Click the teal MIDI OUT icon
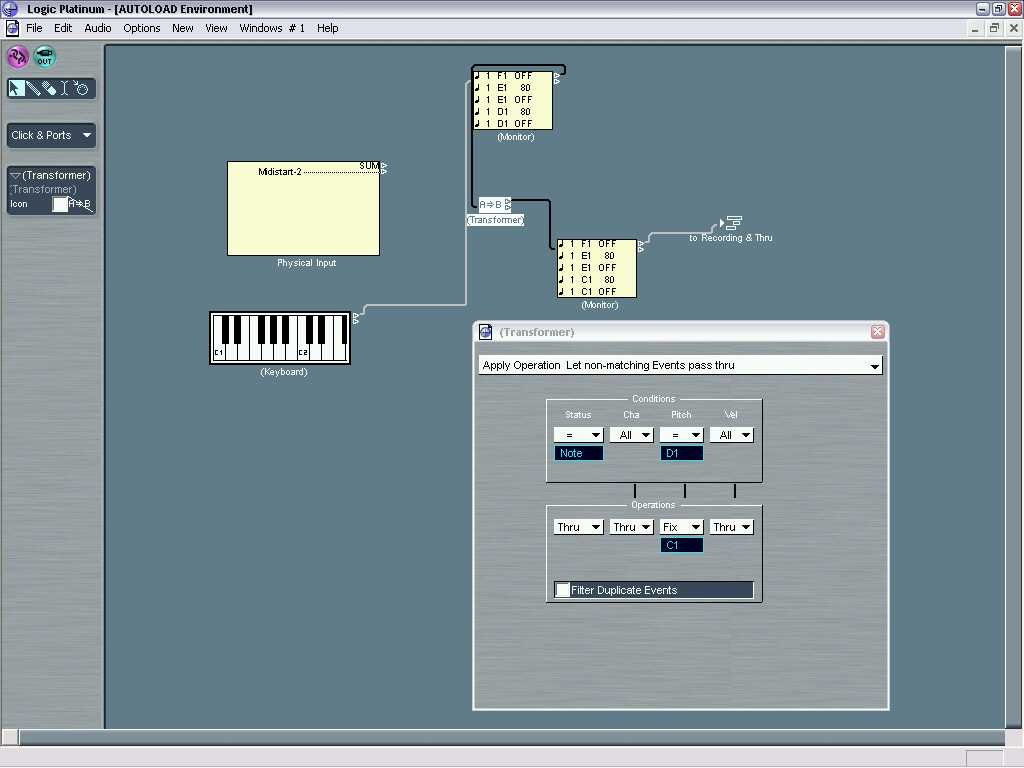The image size is (1024, 768). pyautogui.click(x=44, y=57)
